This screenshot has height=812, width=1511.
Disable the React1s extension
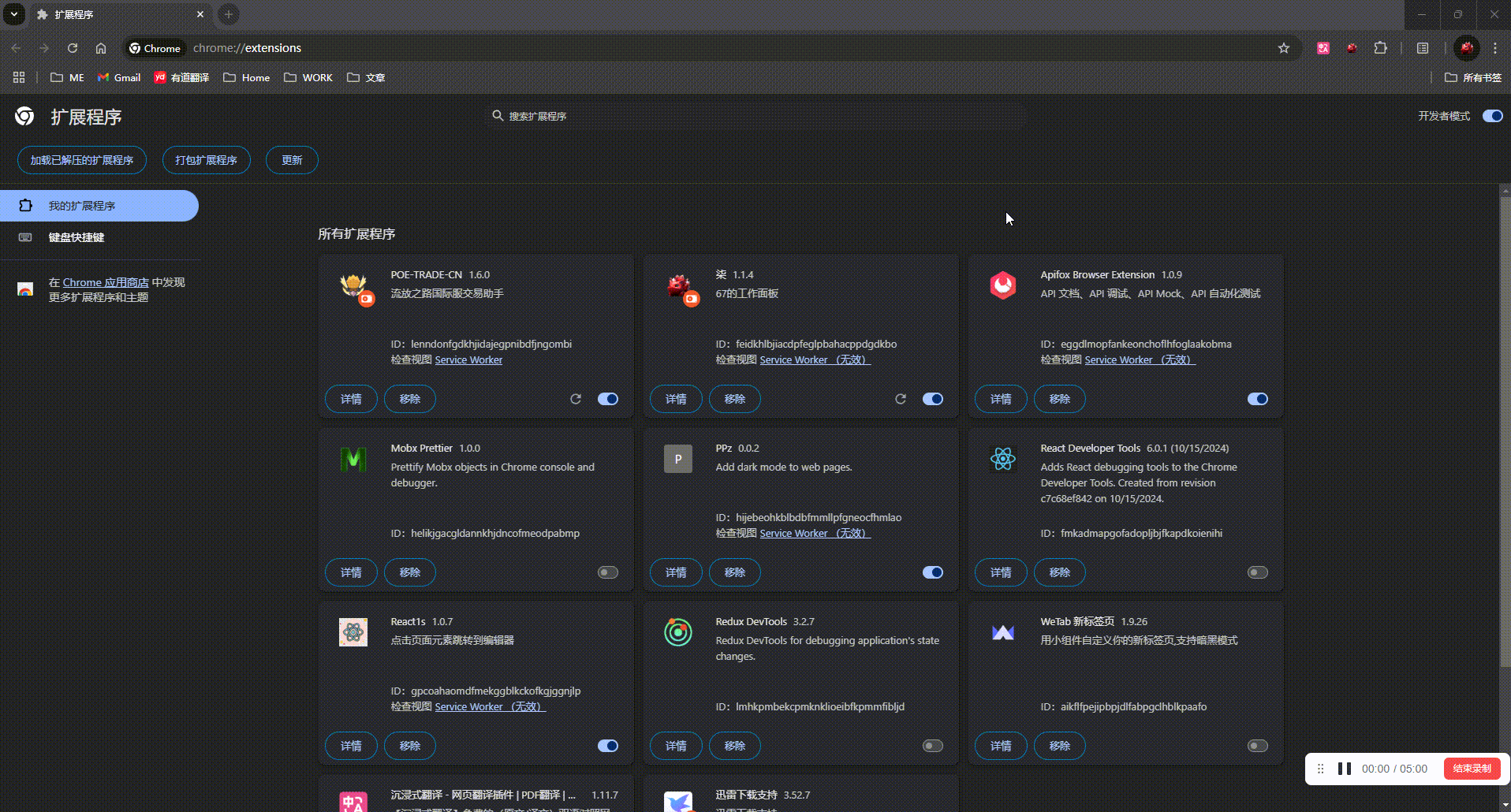tap(608, 746)
